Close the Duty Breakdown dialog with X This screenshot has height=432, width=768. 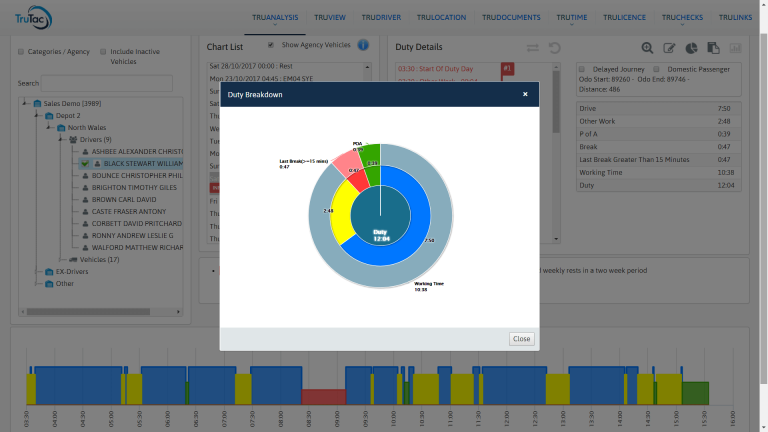(525, 94)
